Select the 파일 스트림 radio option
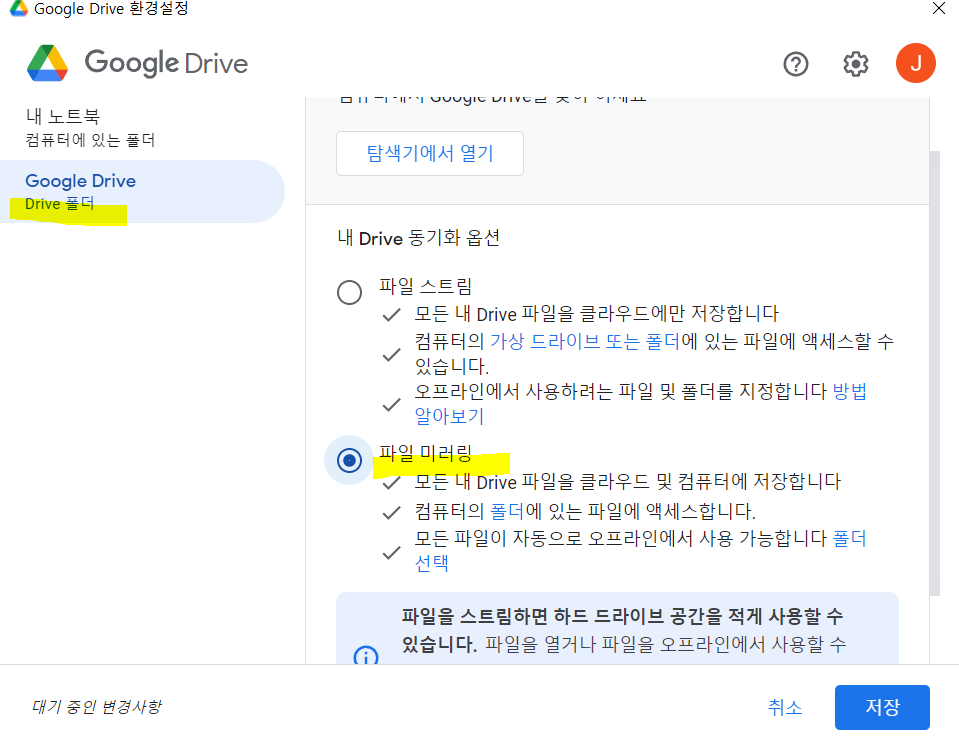This screenshot has width=959, height=744. click(349, 292)
